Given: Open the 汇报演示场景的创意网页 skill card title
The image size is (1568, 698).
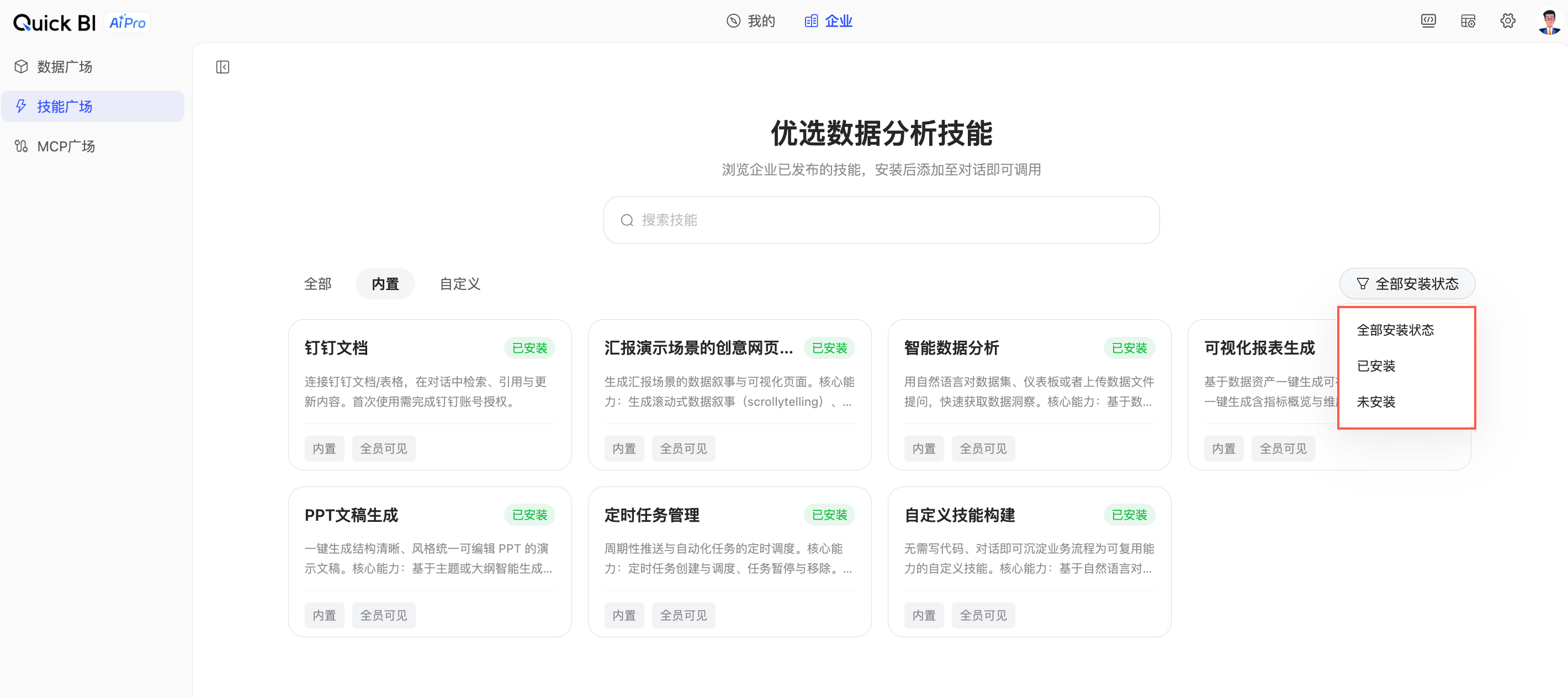Looking at the screenshot, I should [x=698, y=348].
